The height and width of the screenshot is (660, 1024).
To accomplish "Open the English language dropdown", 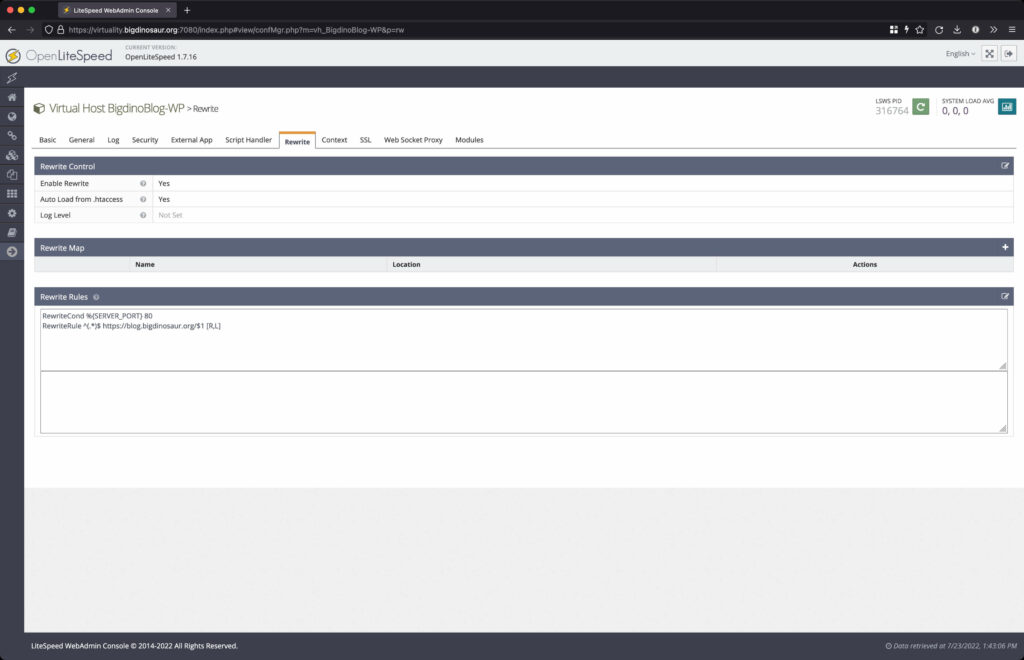I will click(957, 53).
